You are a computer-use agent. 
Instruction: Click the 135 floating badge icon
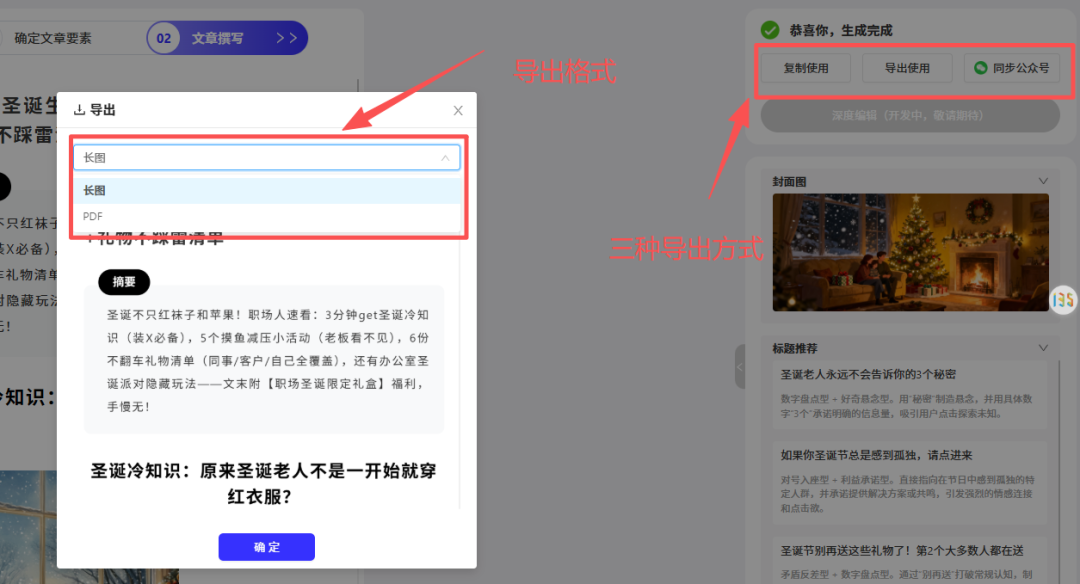pyautogui.click(x=1063, y=300)
